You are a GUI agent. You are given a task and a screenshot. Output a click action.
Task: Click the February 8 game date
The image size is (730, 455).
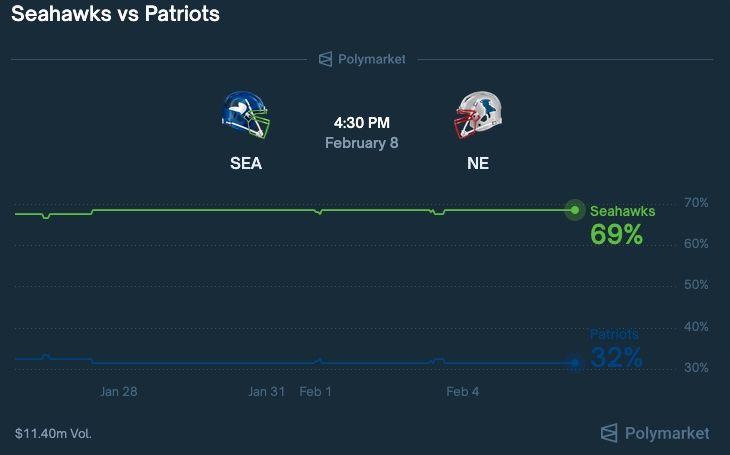[362, 143]
